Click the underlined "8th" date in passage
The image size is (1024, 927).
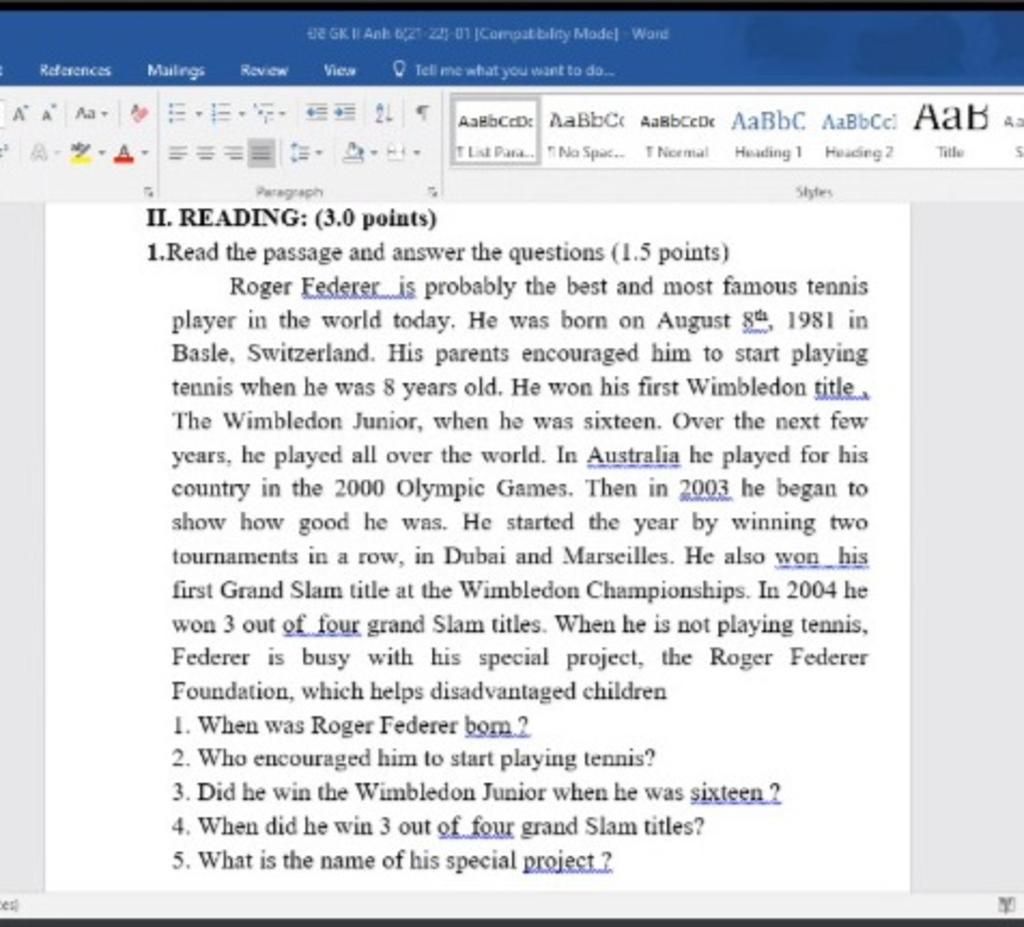(756, 320)
